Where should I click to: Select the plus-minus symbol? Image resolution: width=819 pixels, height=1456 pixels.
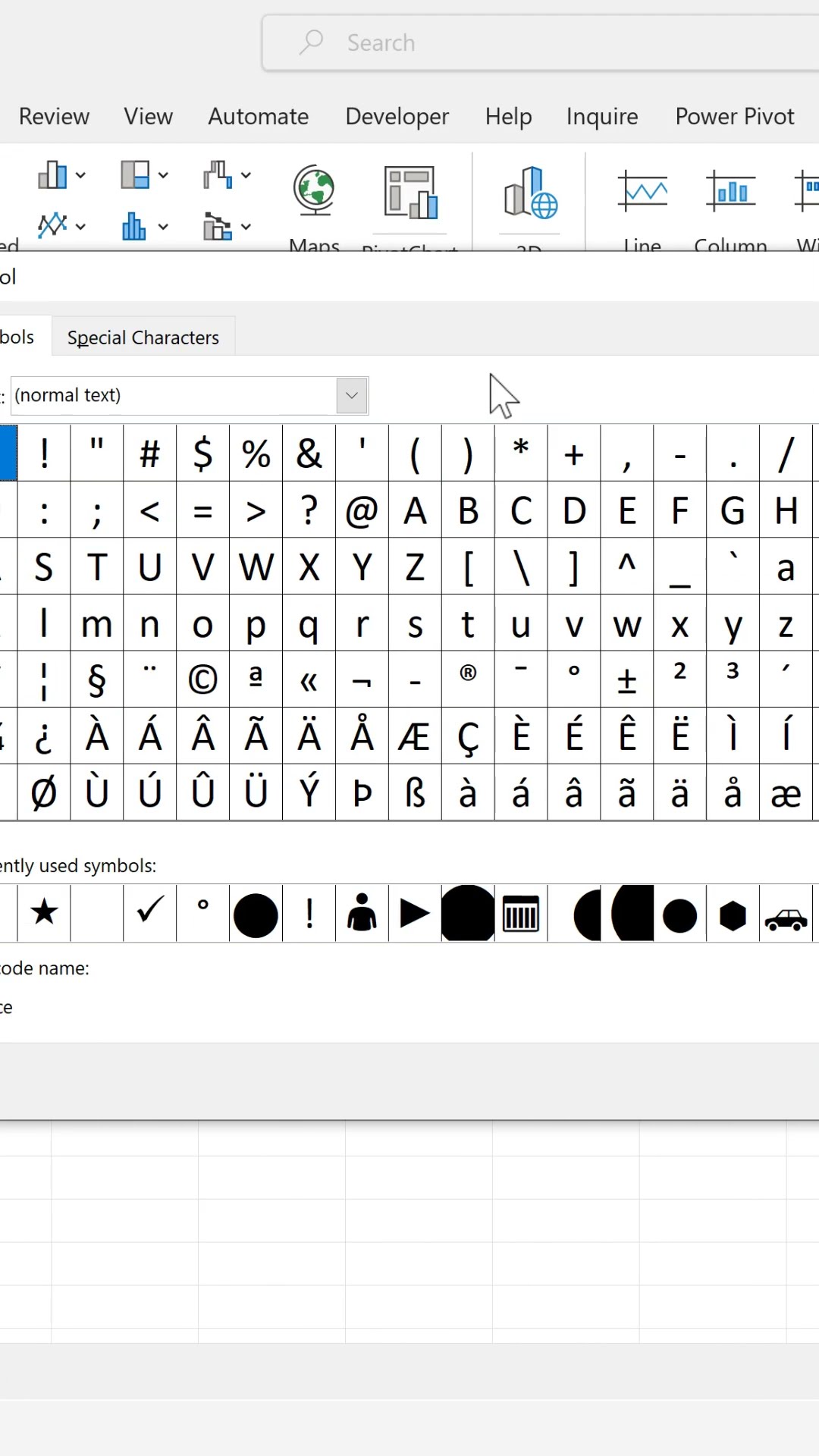(627, 679)
